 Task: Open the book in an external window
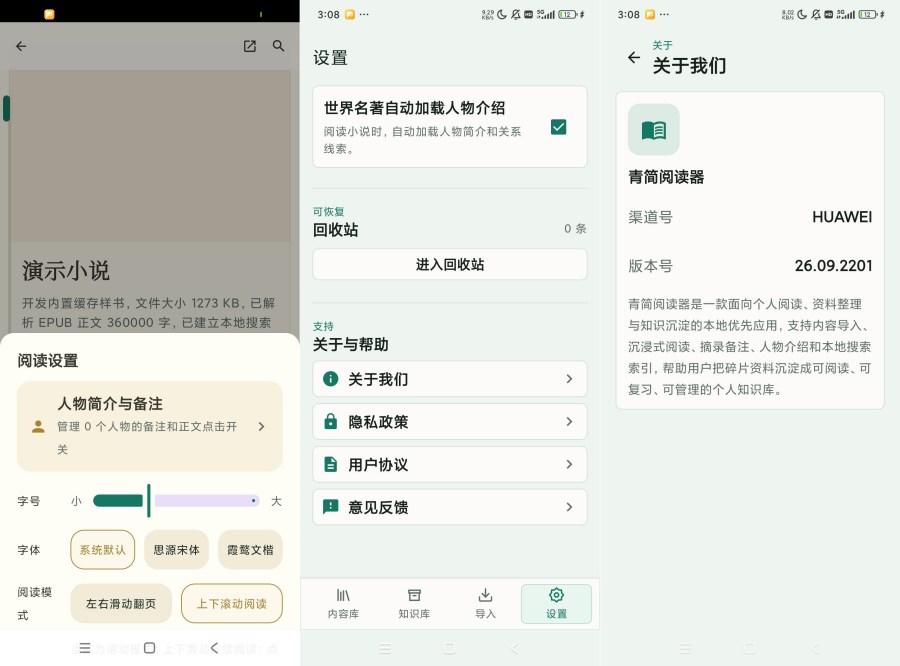point(250,46)
